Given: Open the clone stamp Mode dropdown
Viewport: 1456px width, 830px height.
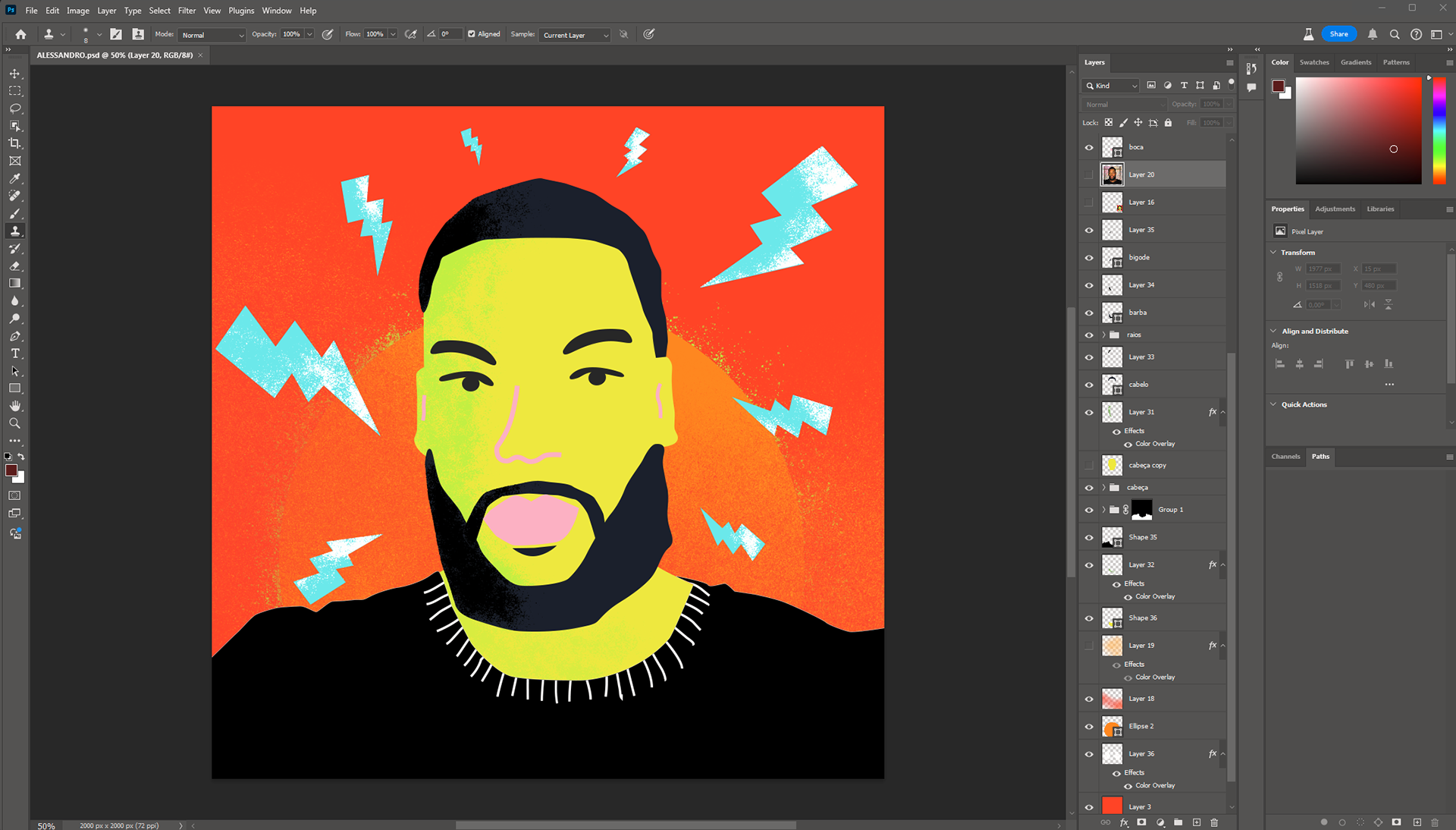Looking at the screenshot, I should 212,35.
